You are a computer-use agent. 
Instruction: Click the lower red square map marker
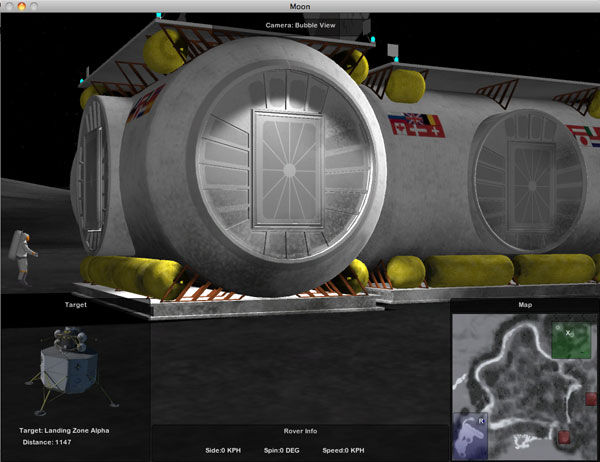tap(566, 438)
